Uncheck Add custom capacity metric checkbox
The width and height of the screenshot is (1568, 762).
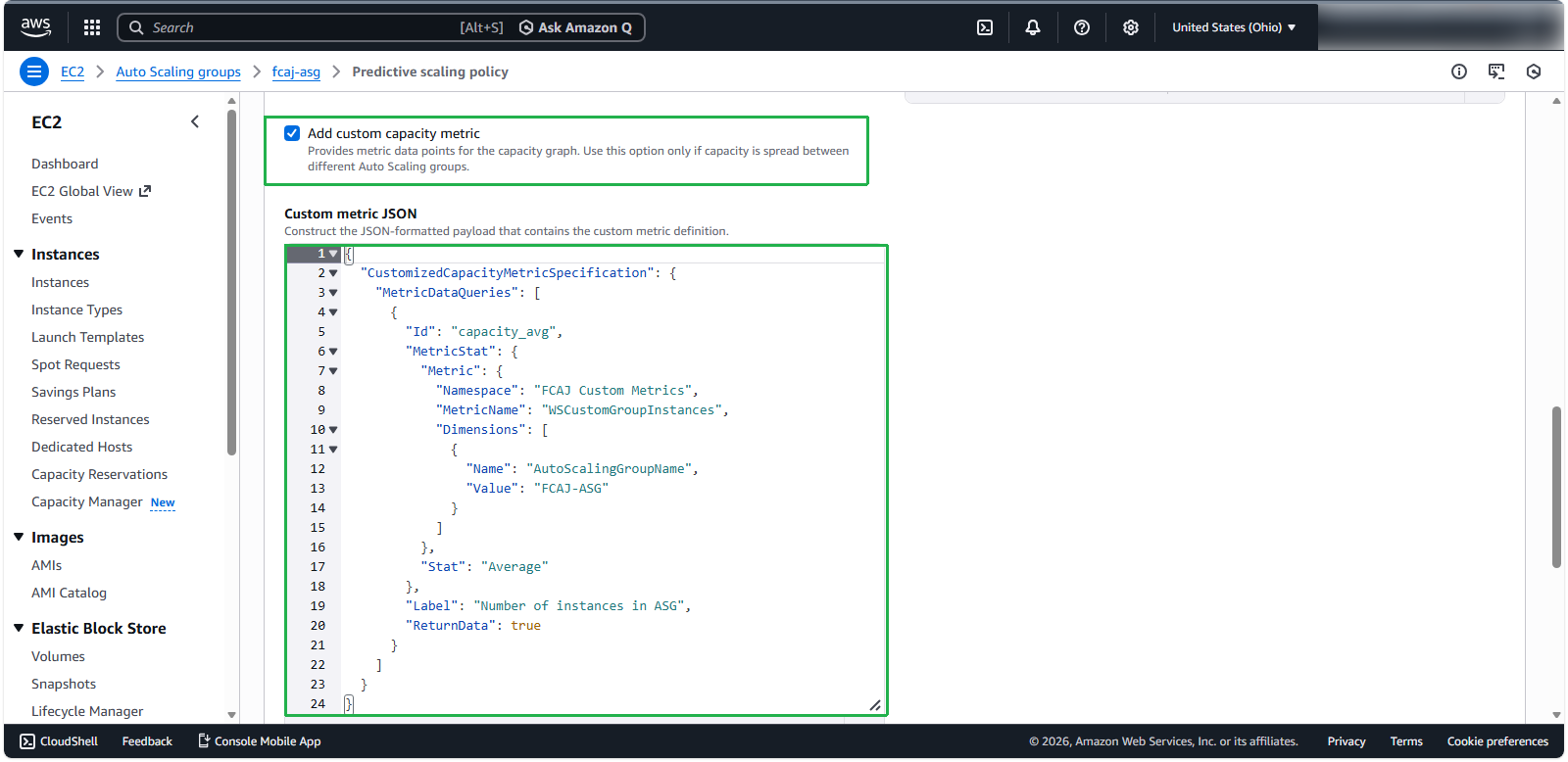(x=292, y=133)
